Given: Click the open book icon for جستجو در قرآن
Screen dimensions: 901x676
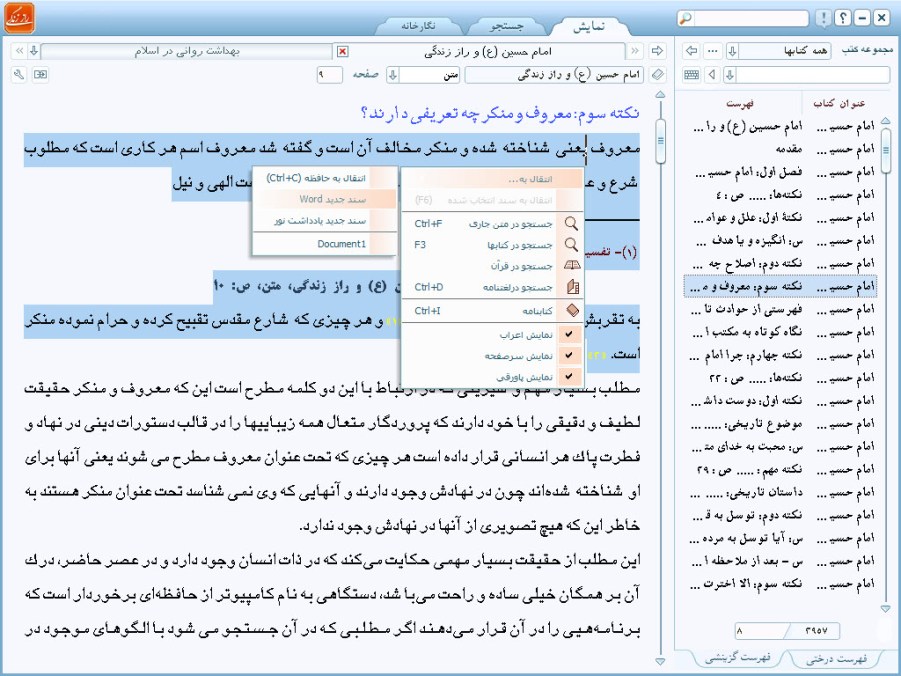Looking at the screenshot, I should click(572, 266).
